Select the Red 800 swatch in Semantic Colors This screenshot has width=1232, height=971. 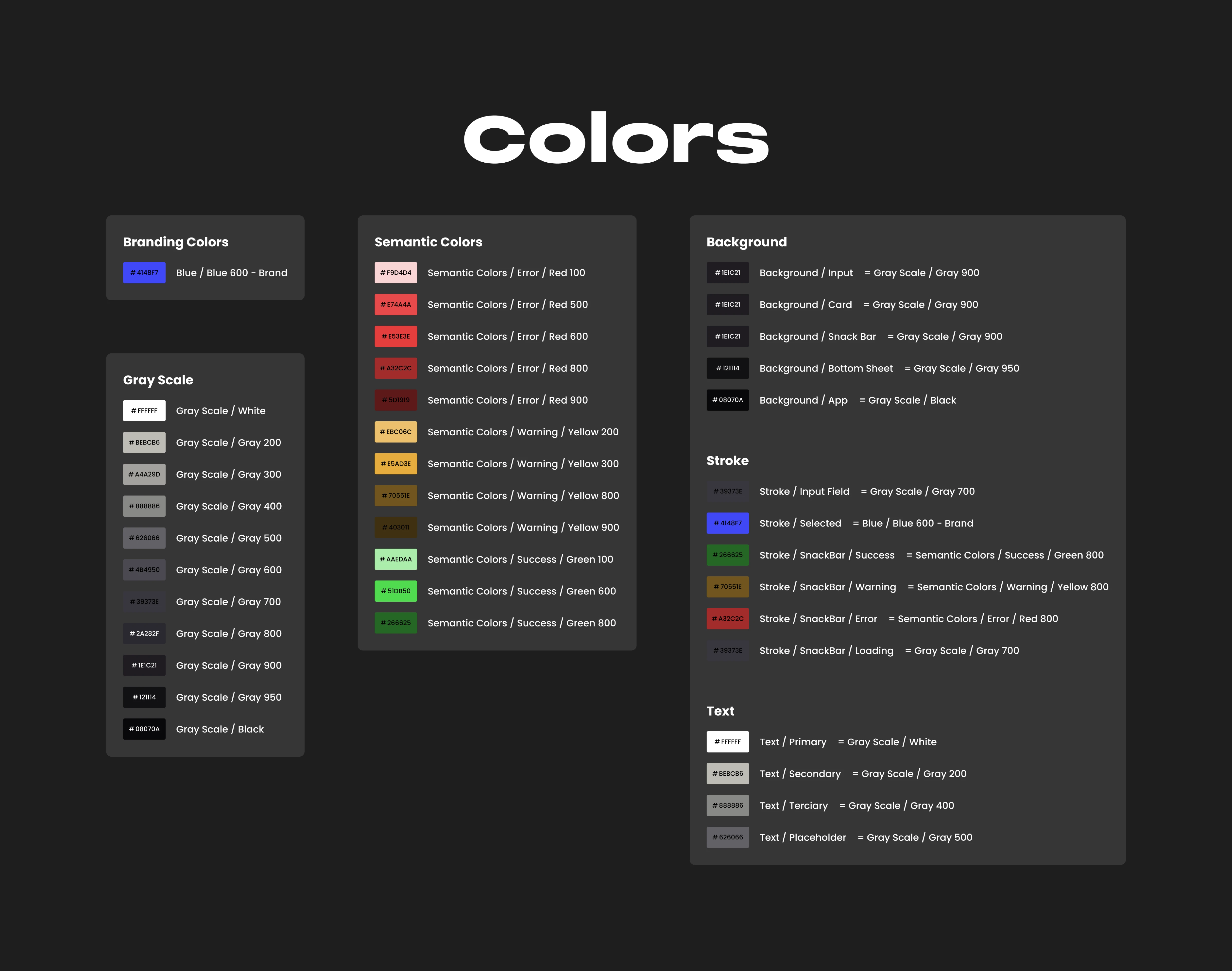coord(396,368)
